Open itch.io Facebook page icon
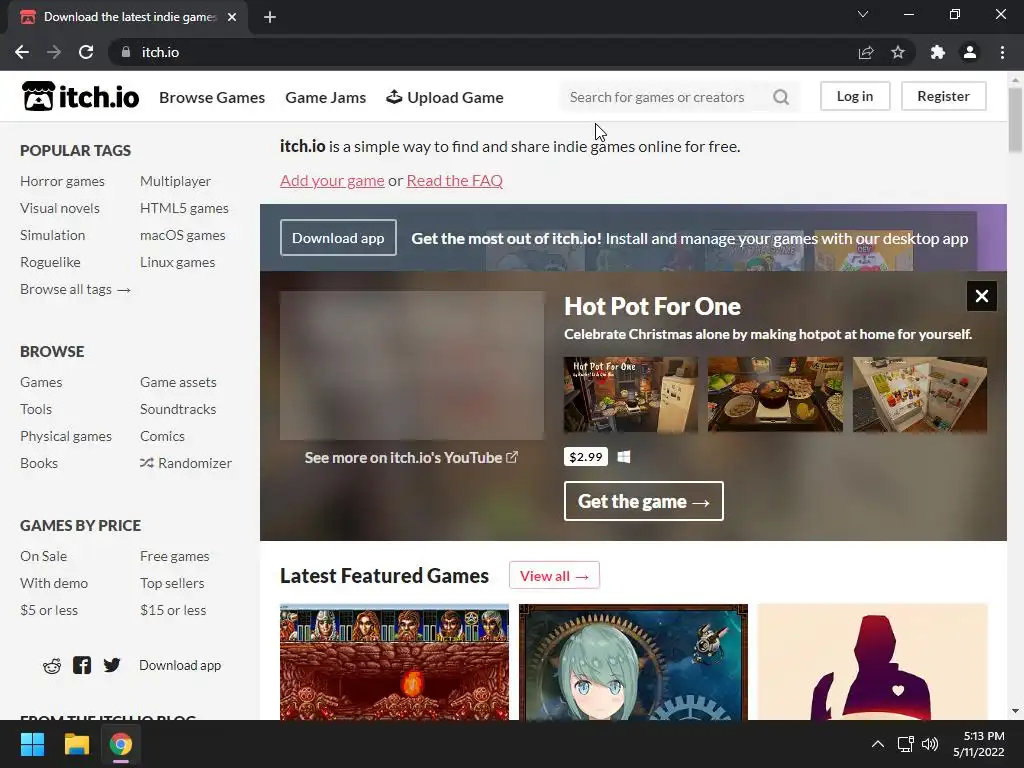 click(82, 665)
